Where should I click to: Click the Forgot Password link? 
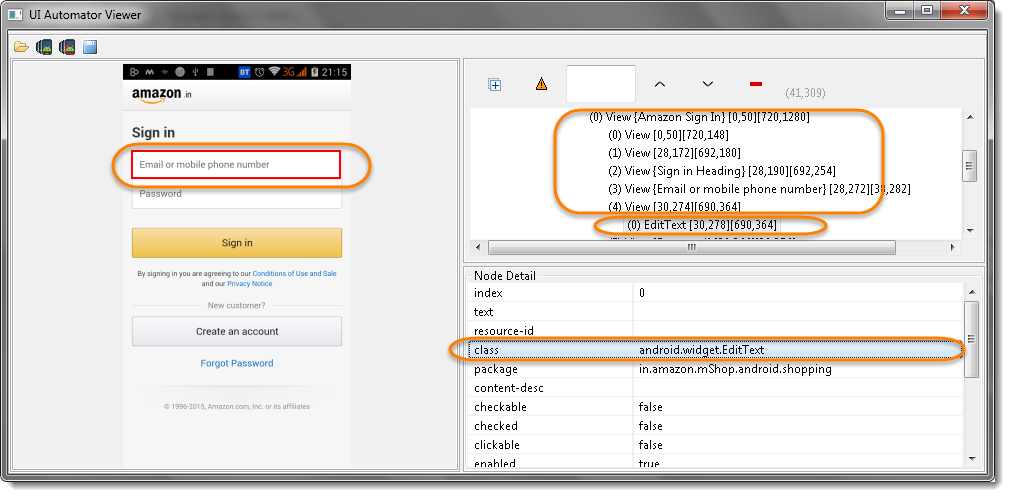coord(237,363)
